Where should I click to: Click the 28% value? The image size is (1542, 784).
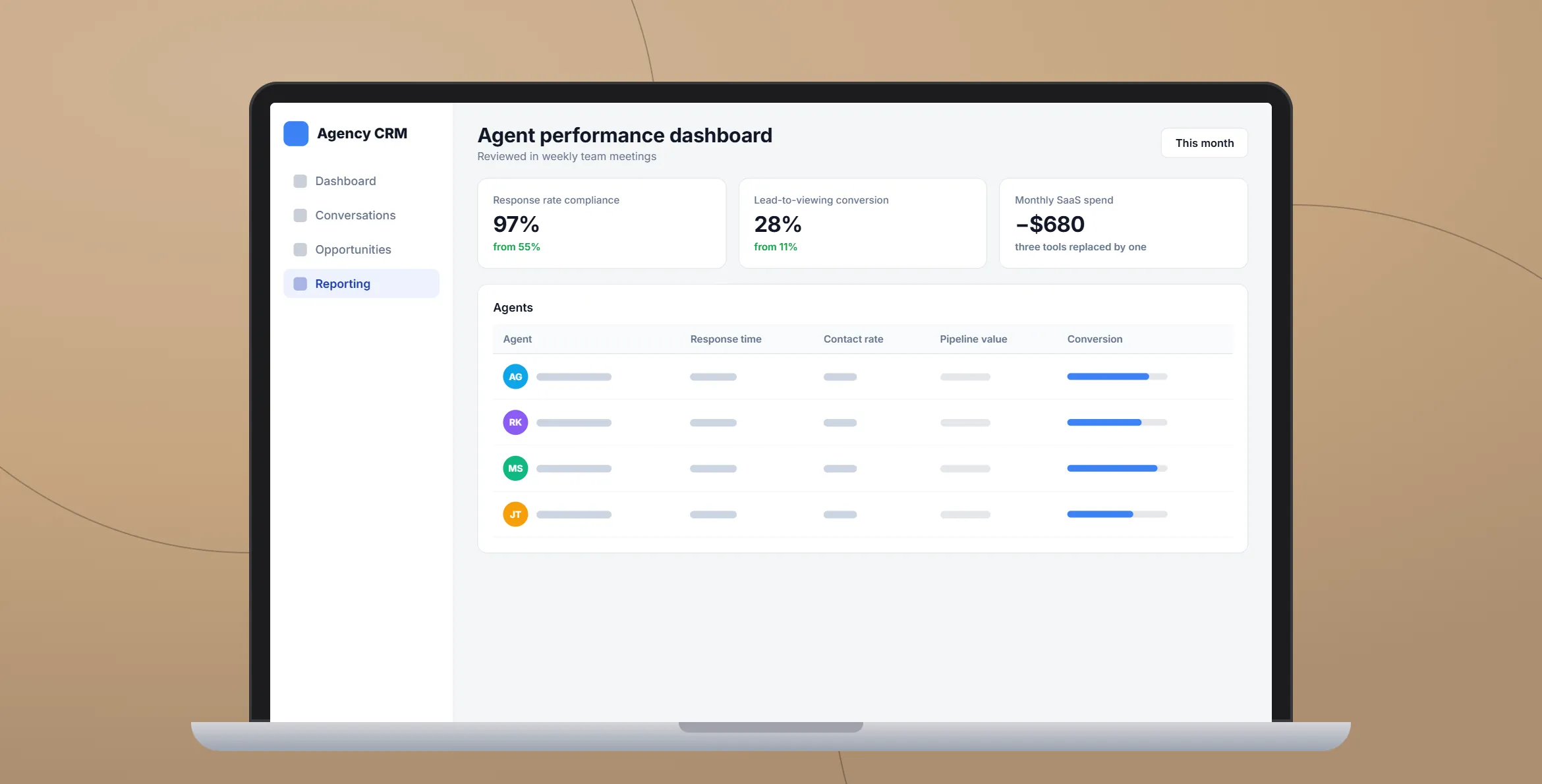point(778,225)
